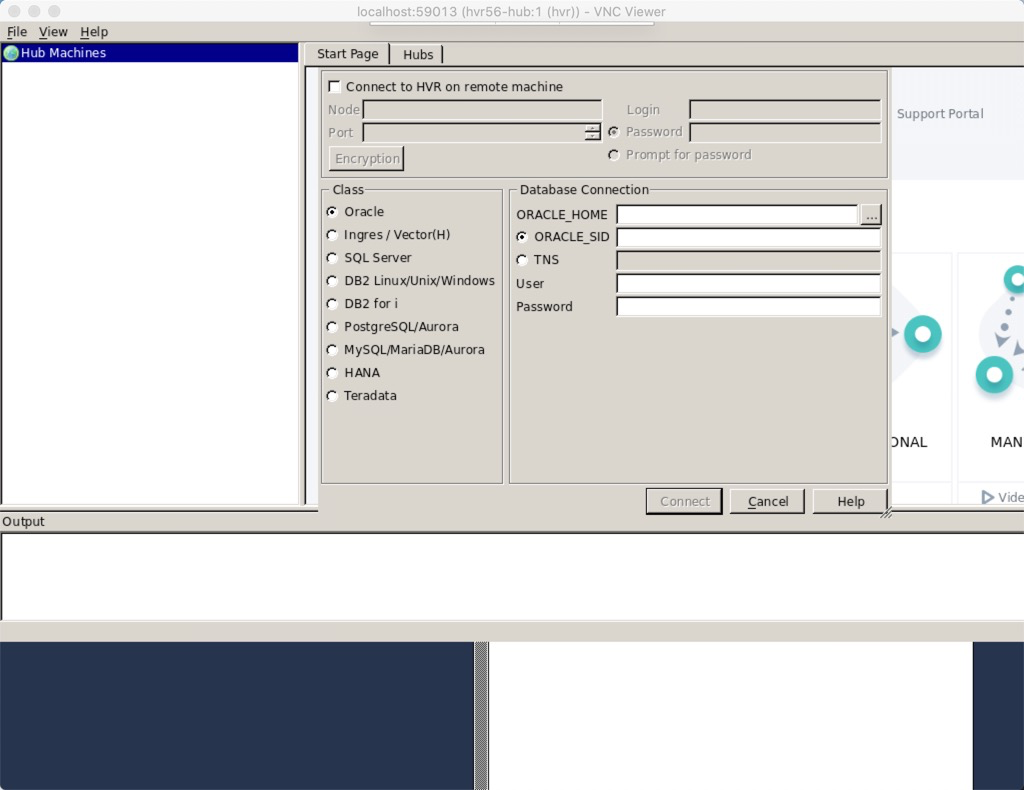Select MySQL/MariaDB/Aurora class
This screenshot has width=1024, height=790.
[x=332, y=350]
